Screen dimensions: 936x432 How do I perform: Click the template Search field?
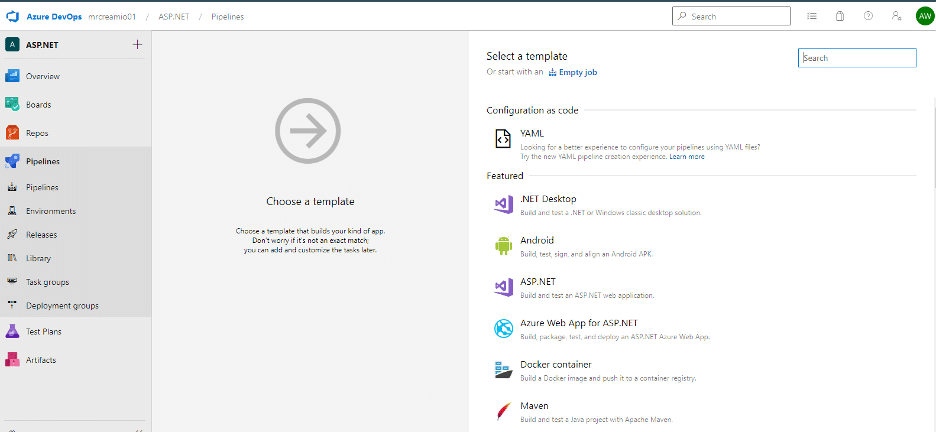[x=857, y=58]
